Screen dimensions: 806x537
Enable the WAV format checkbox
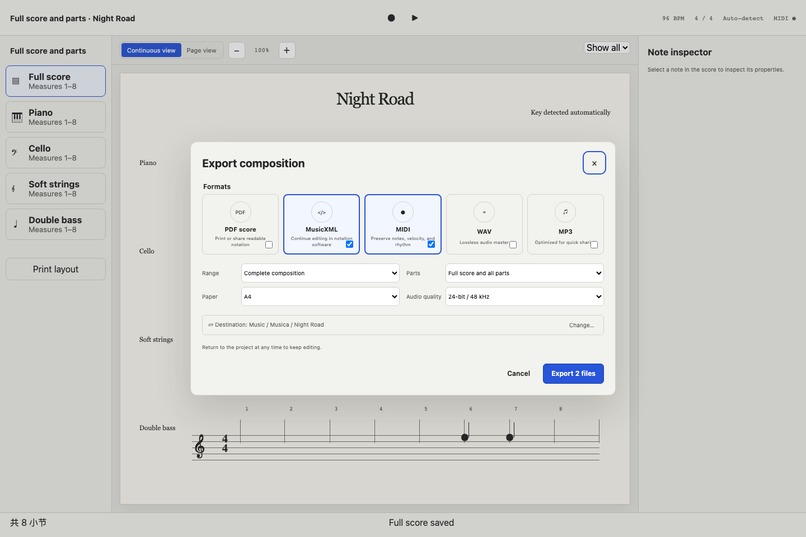click(x=512, y=245)
